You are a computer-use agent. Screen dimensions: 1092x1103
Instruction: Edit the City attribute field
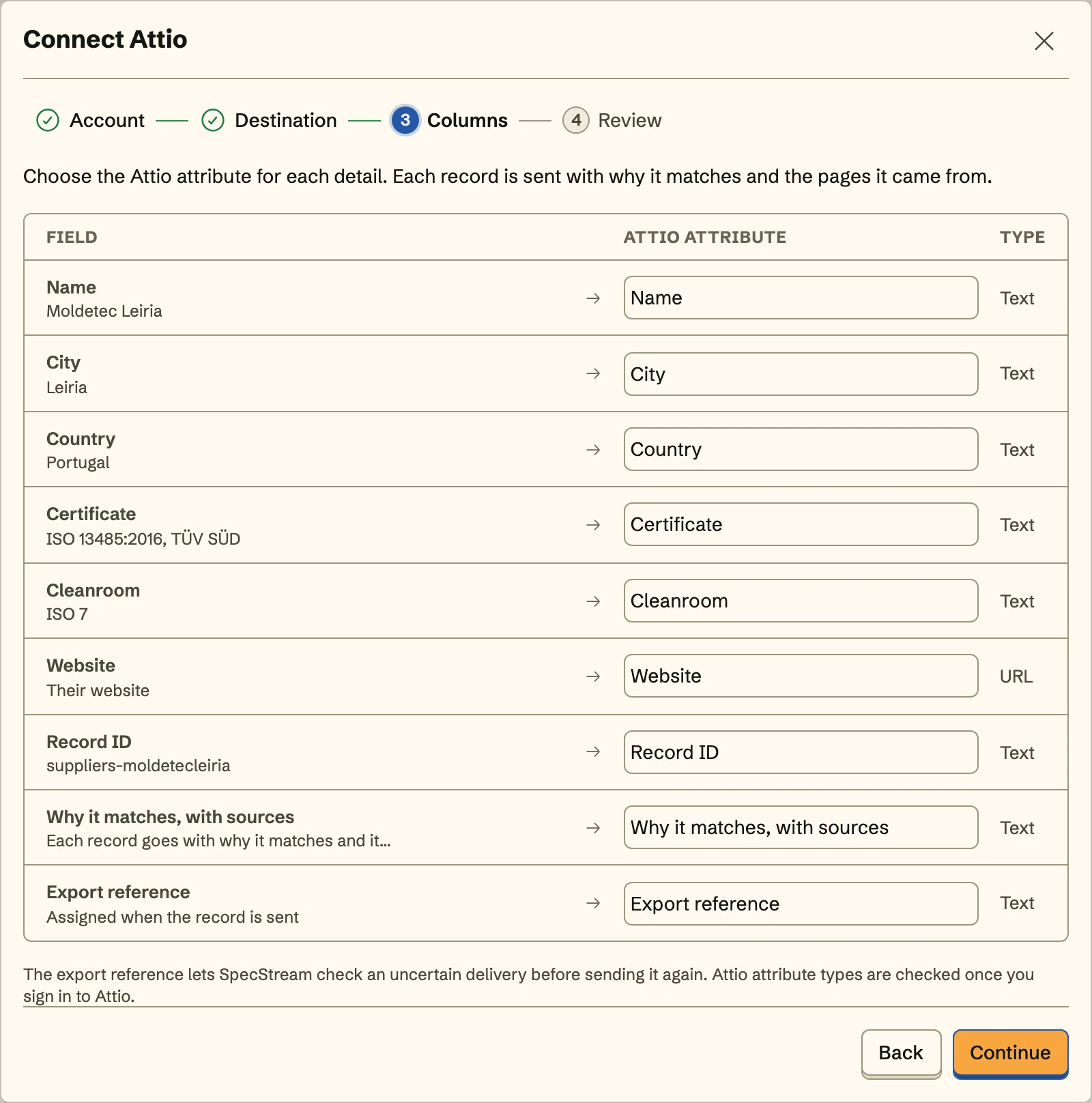(801, 374)
